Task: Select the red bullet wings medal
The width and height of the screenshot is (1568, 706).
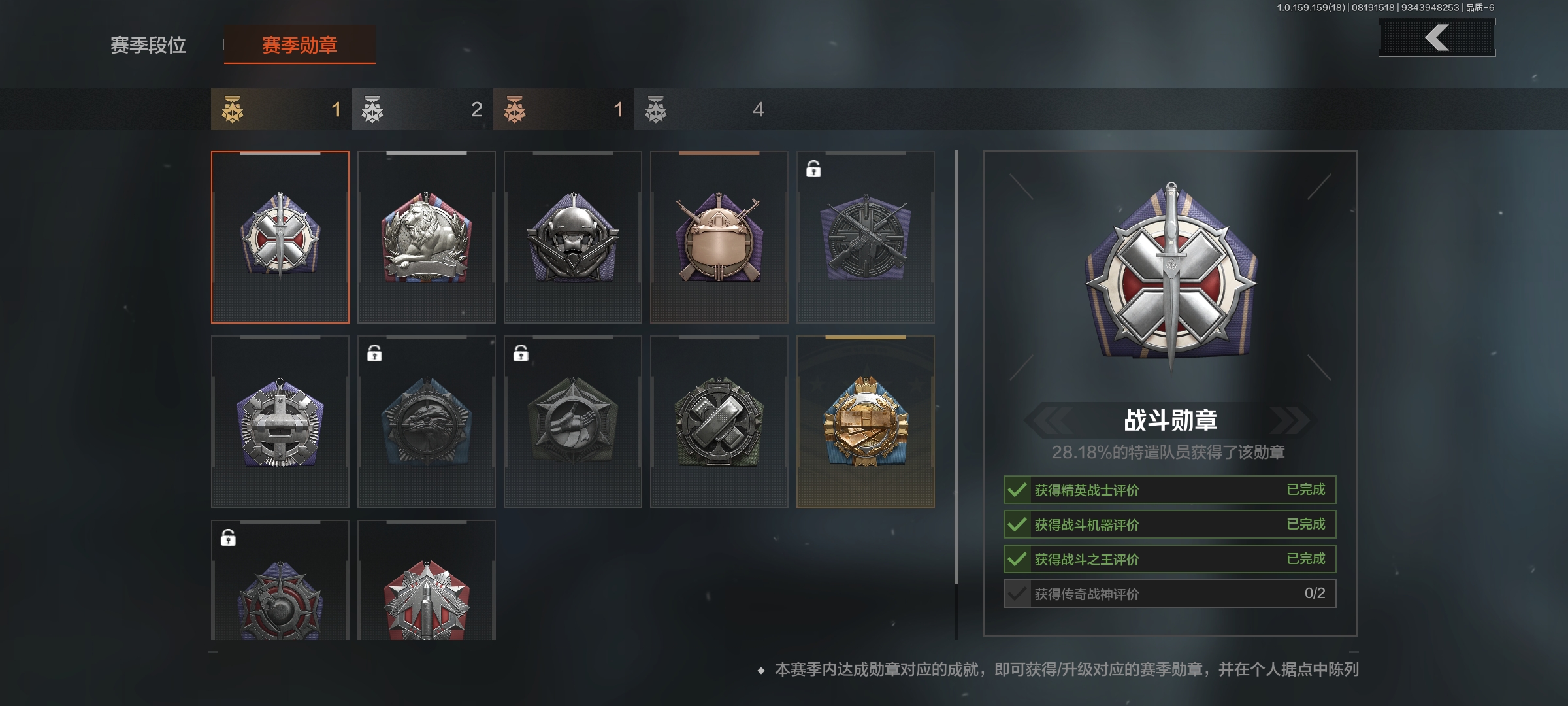Action: click(427, 580)
